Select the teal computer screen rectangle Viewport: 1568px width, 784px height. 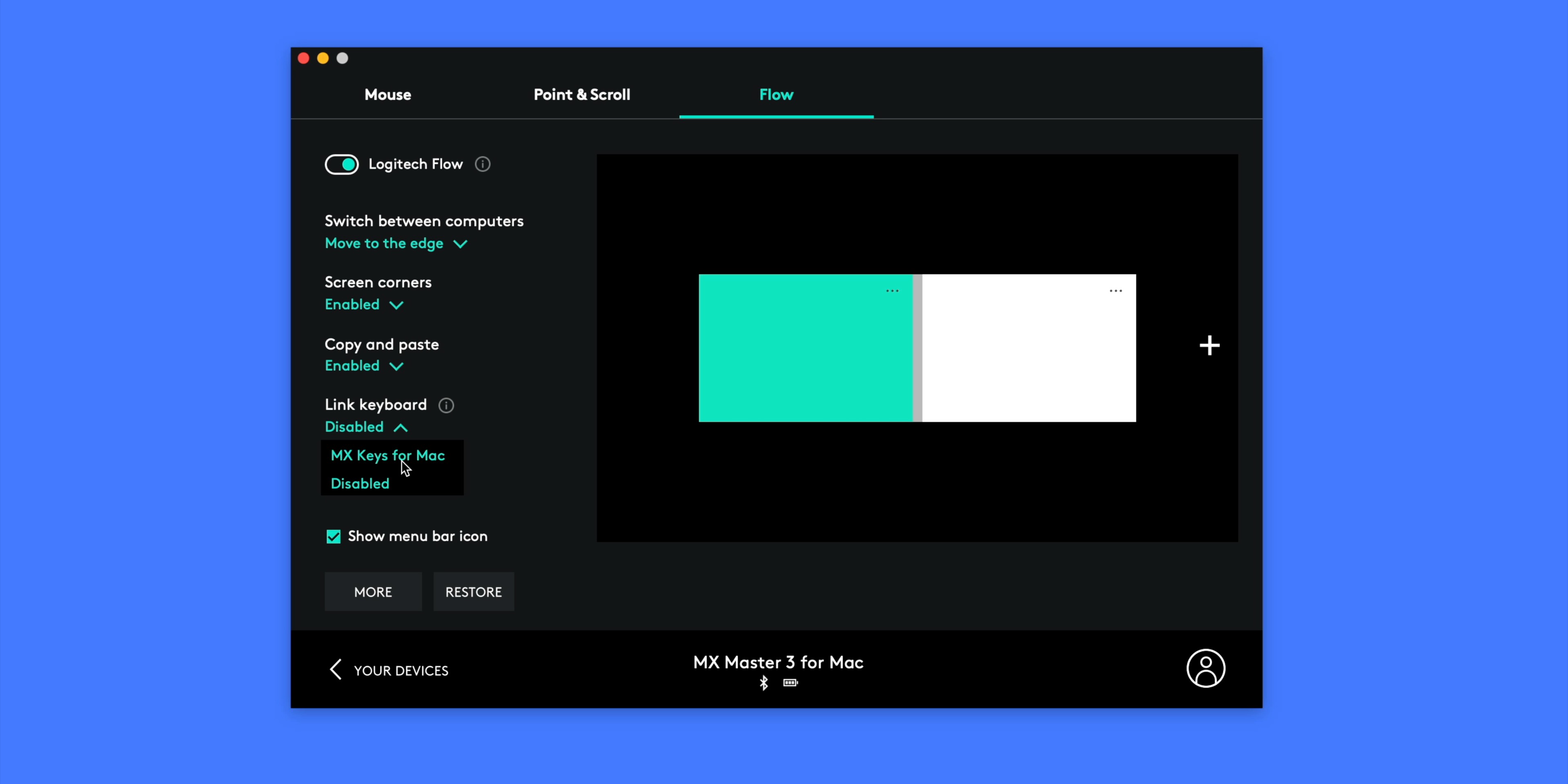[x=805, y=359]
